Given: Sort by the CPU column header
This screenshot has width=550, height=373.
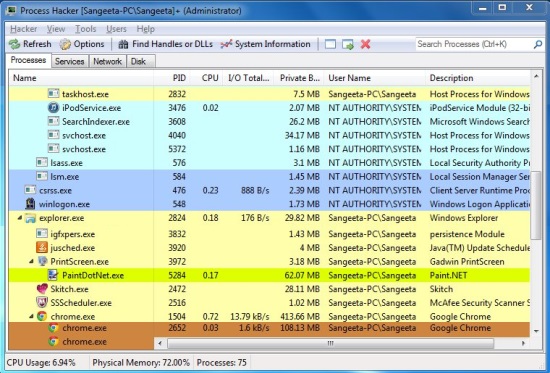Looking at the screenshot, I should (x=210, y=78).
